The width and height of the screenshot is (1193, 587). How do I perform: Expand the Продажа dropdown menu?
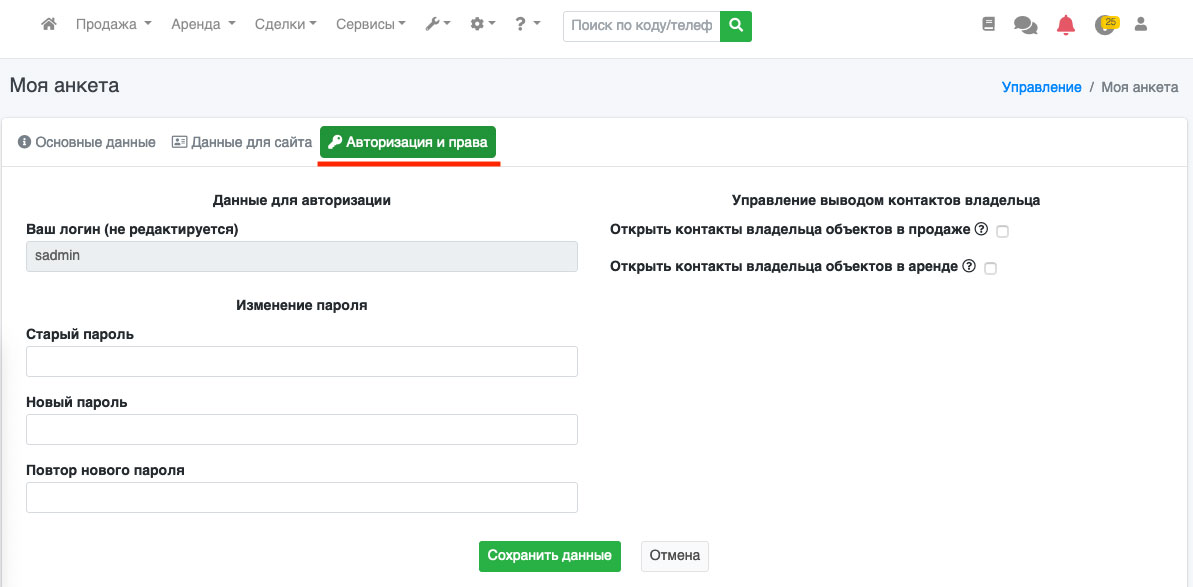pyautogui.click(x=113, y=25)
